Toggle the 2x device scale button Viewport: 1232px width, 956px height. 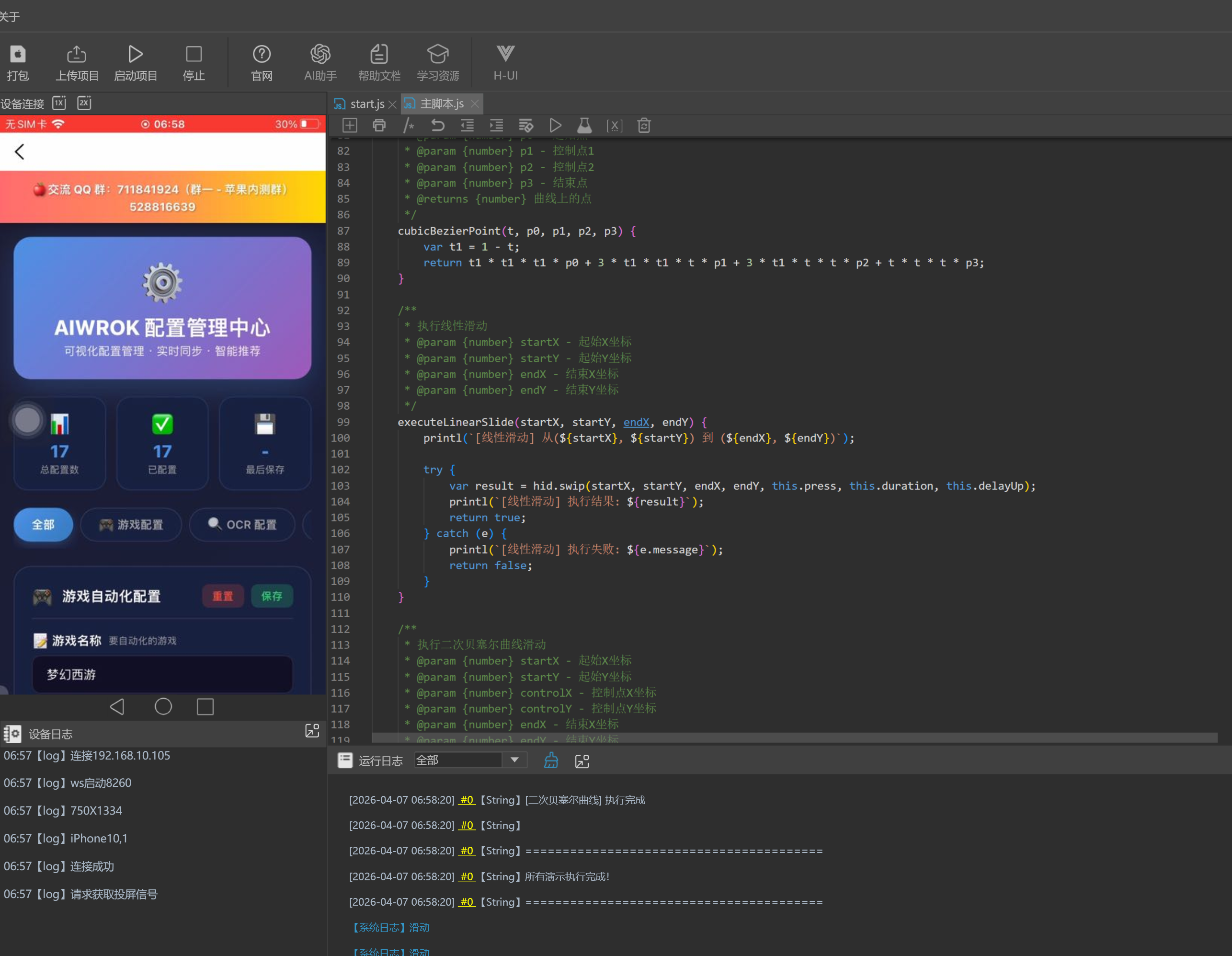pyautogui.click(x=84, y=103)
